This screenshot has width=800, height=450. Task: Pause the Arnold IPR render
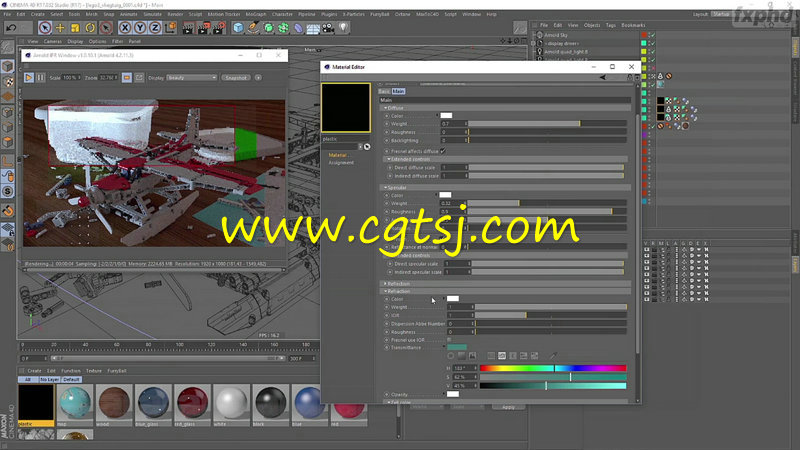[x=40, y=78]
